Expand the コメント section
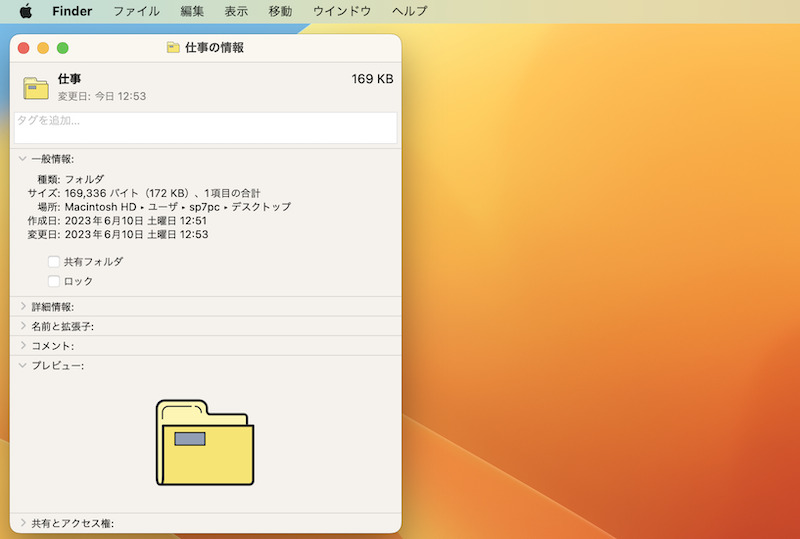This screenshot has height=539, width=800. [23, 345]
